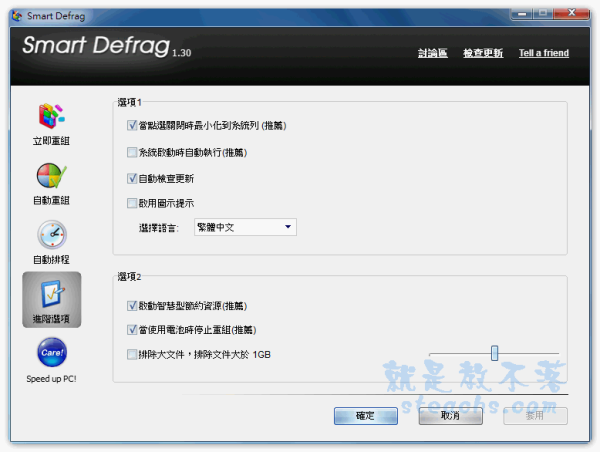Viewport: 600px width, 452px height.
Task: Toggle the 自動檢查更新 checkbox
Action: tap(132, 178)
